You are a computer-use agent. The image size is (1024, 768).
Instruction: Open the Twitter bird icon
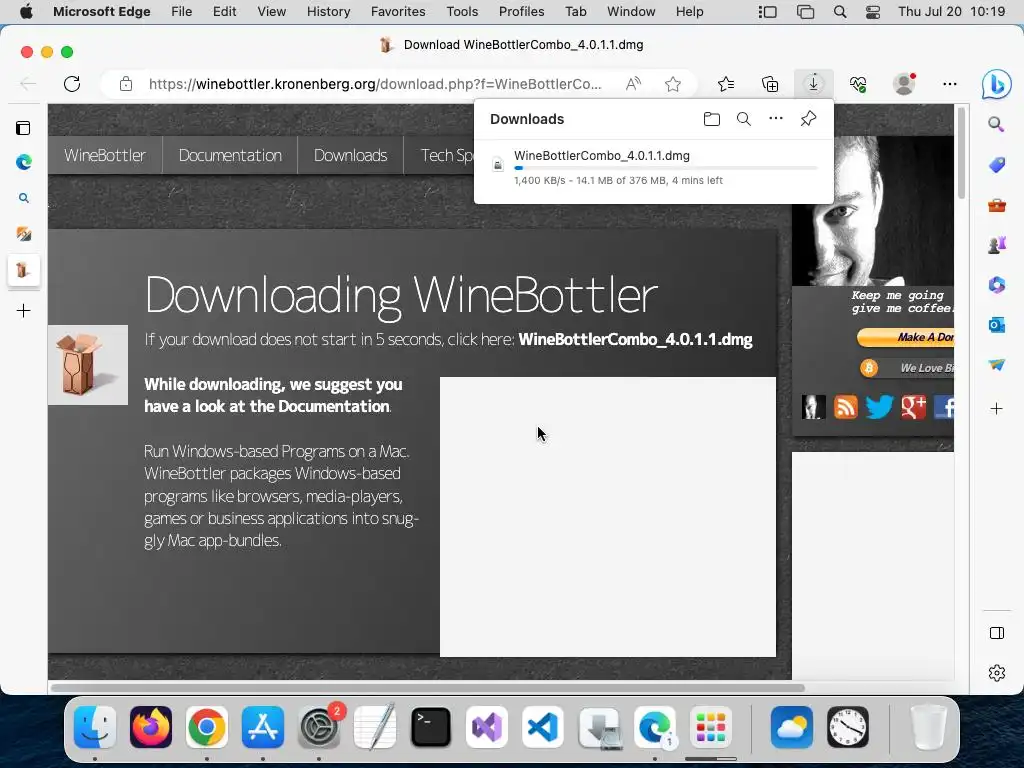[879, 407]
